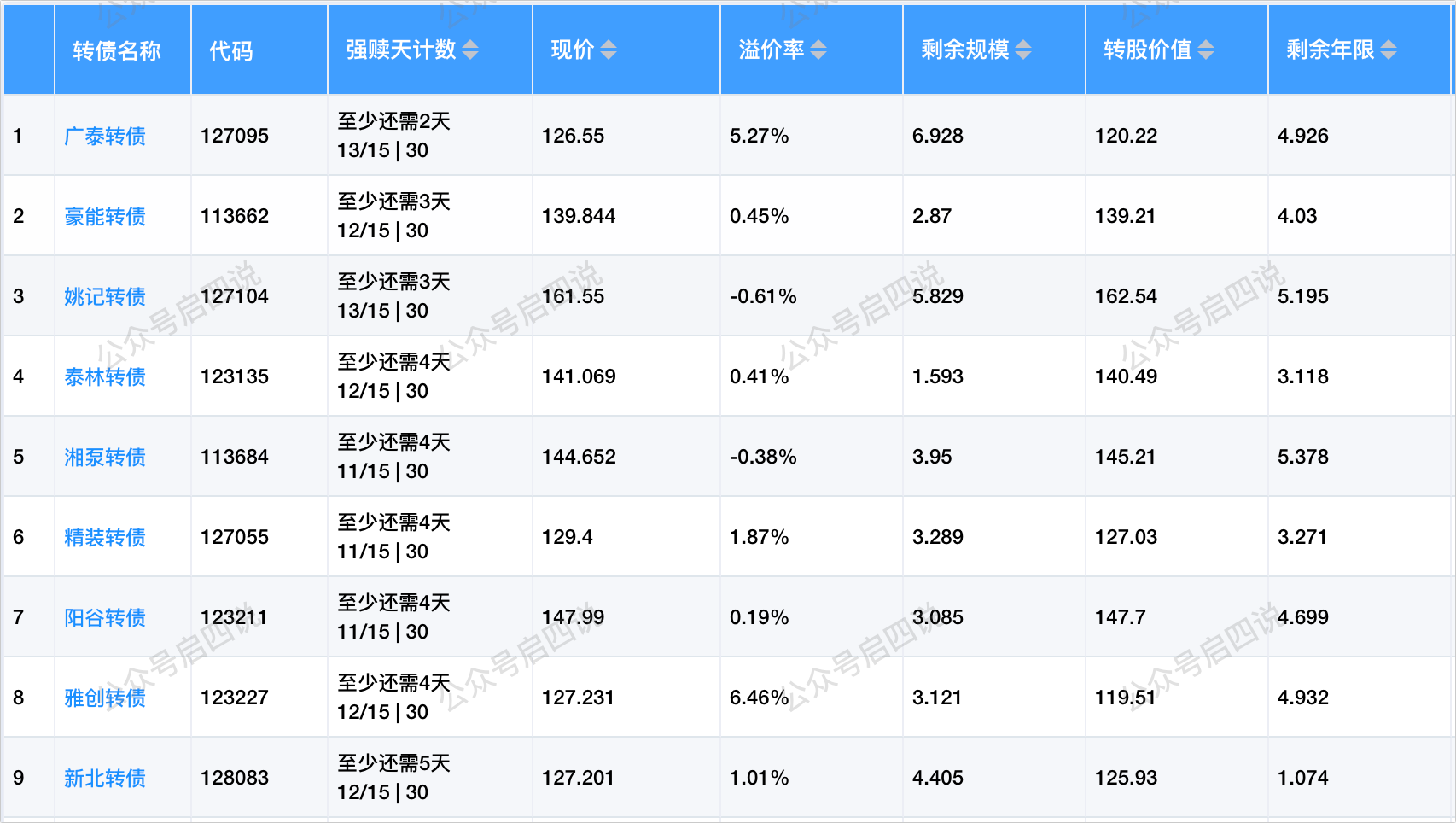This screenshot has height=823, width=1456.
Task: Open 泰林转债 details link
Action: click(x=105, y=376)
